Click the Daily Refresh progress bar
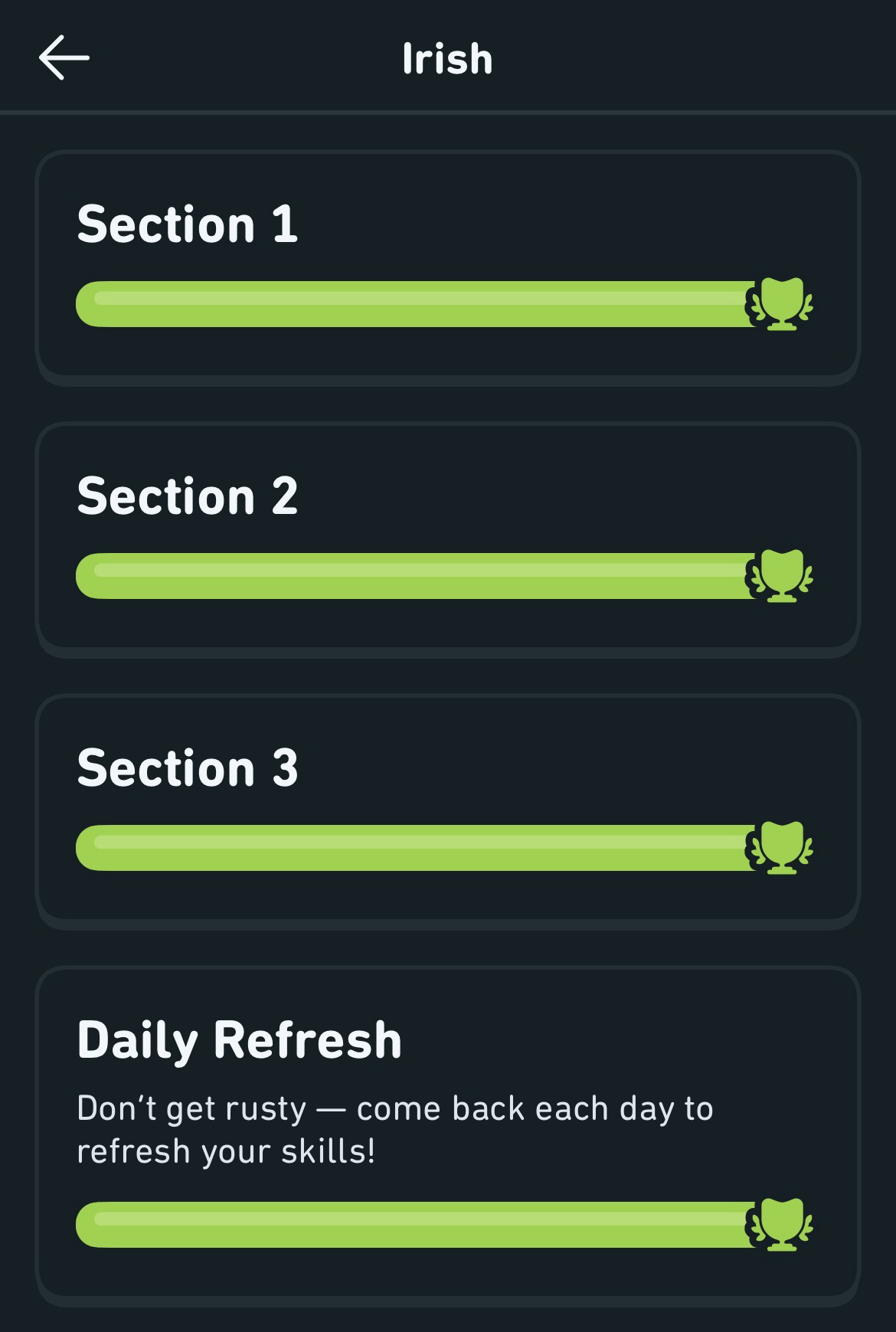This screenshot has width=896, height=1332. (414, 1224)
